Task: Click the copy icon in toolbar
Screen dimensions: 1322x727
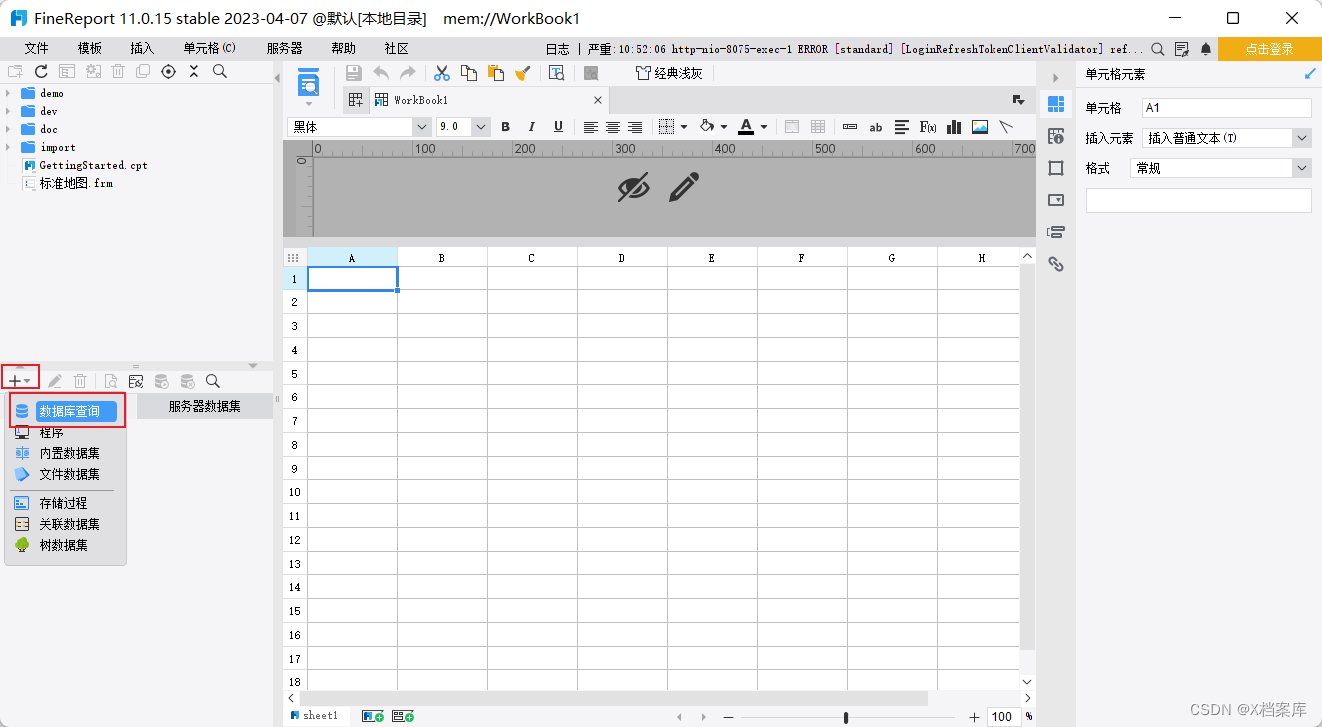Action: [468, 72]
